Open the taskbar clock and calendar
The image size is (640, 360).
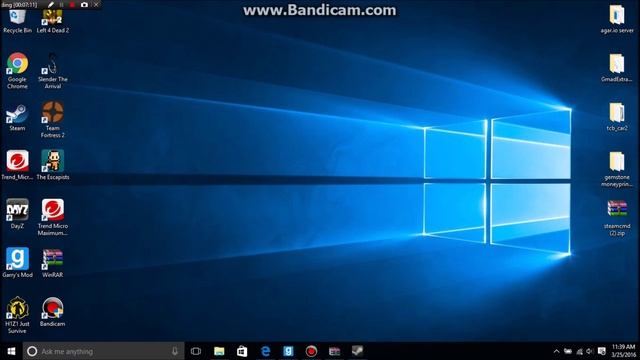coord(623,351)
